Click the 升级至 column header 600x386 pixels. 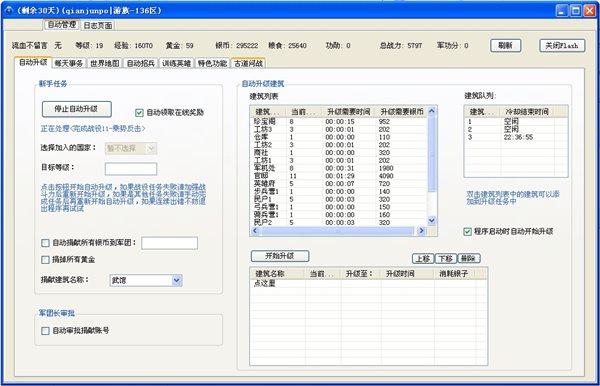tap(360, 274)
